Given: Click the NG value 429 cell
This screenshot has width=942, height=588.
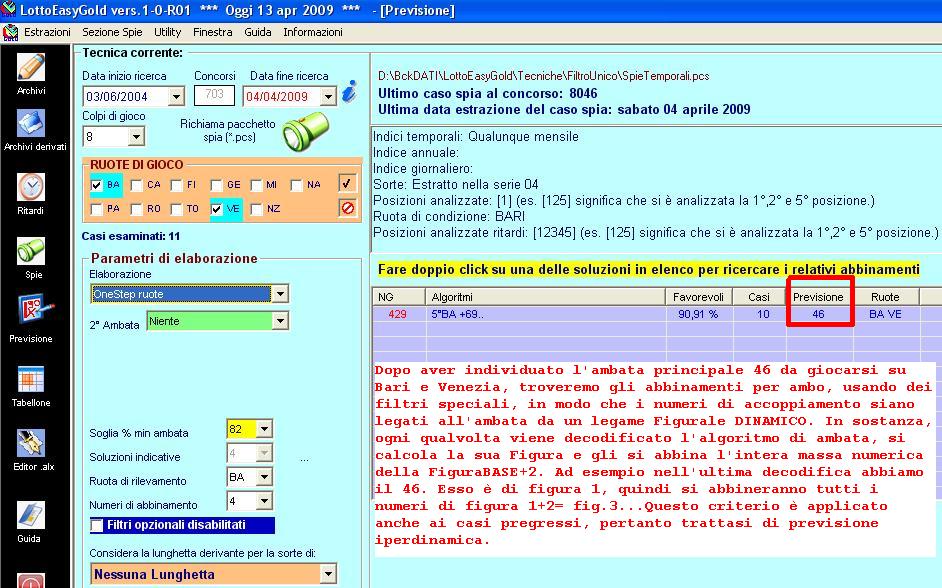Looking at the screenshot, I should click(x=399, y=314).
